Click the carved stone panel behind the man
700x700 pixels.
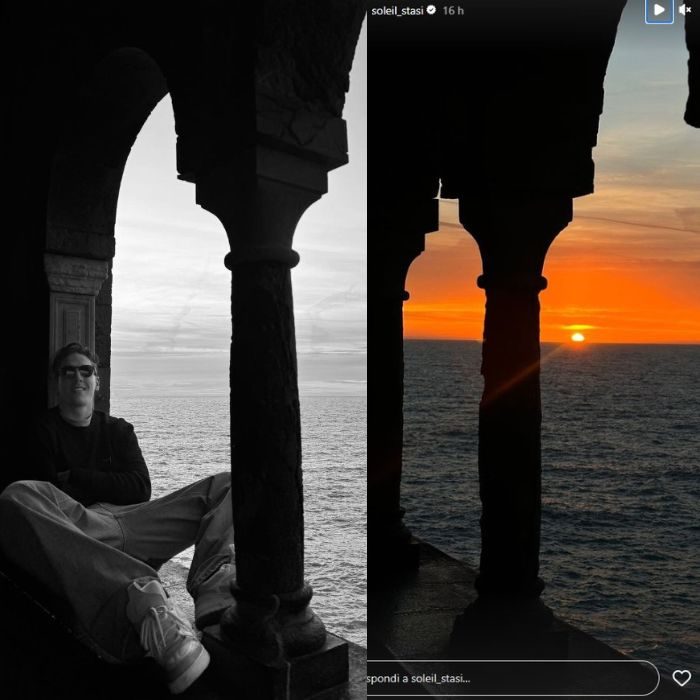click(x=70, y=320)
